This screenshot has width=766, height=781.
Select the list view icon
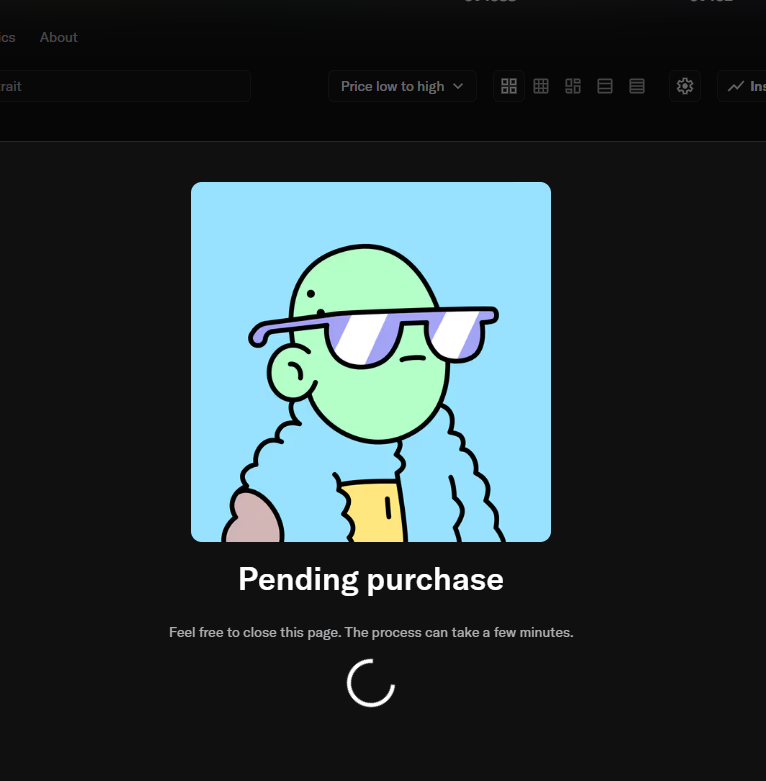tap(605, 86)
